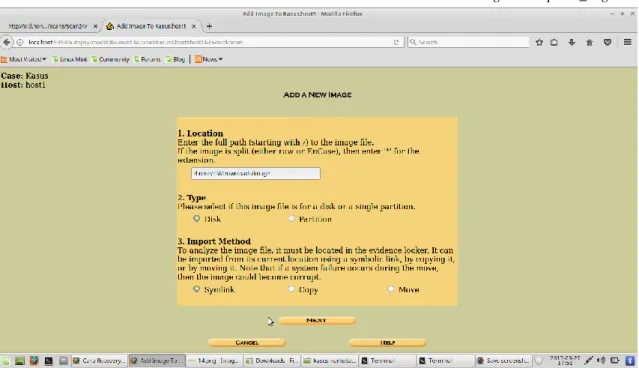Open the Bluetooth tray icon
Image resolution: width=639 pixels, height=368 pixels.
pyautogui.click(x=630, y=361)
